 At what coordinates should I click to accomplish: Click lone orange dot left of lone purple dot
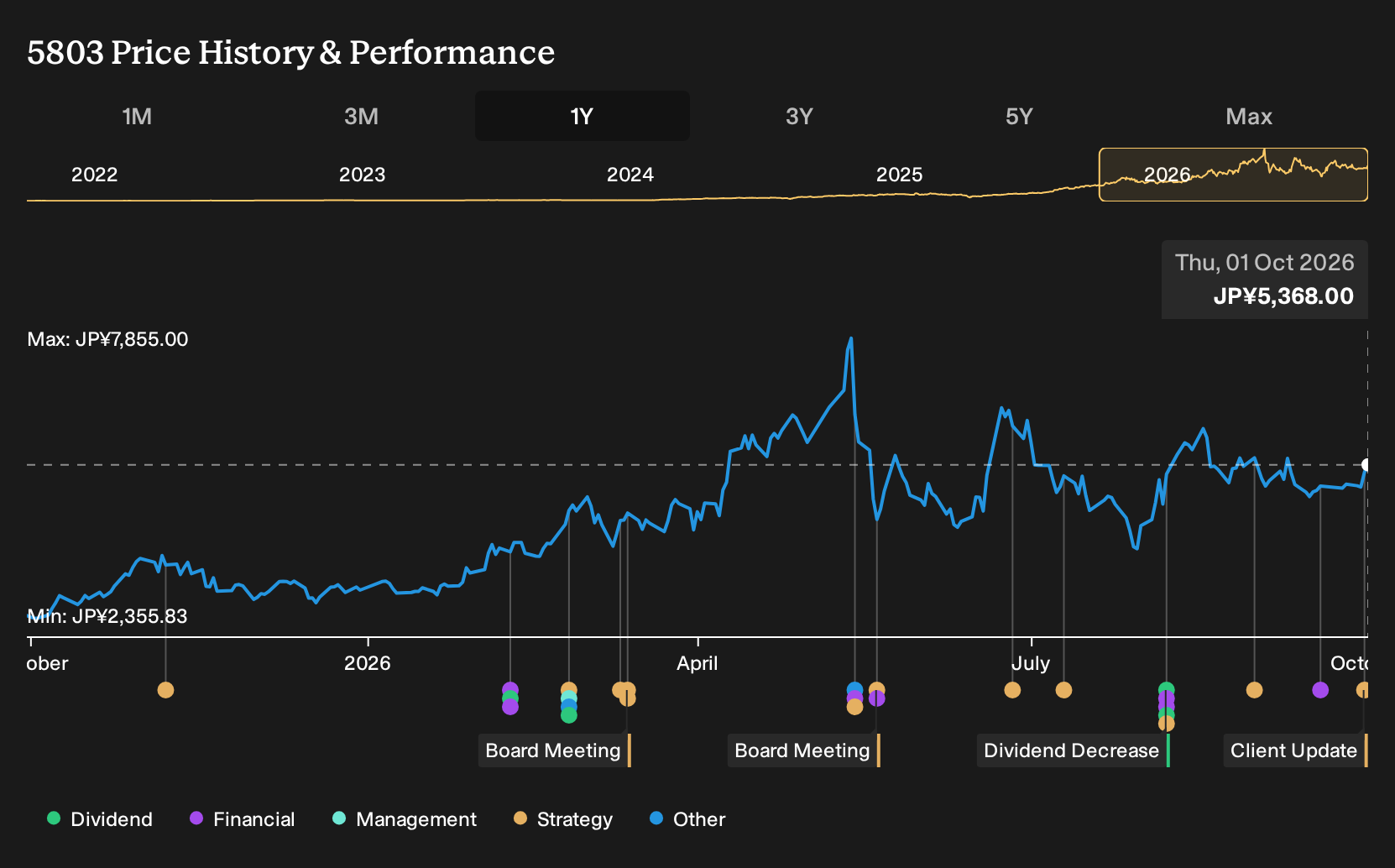(x=1254, y=690)
